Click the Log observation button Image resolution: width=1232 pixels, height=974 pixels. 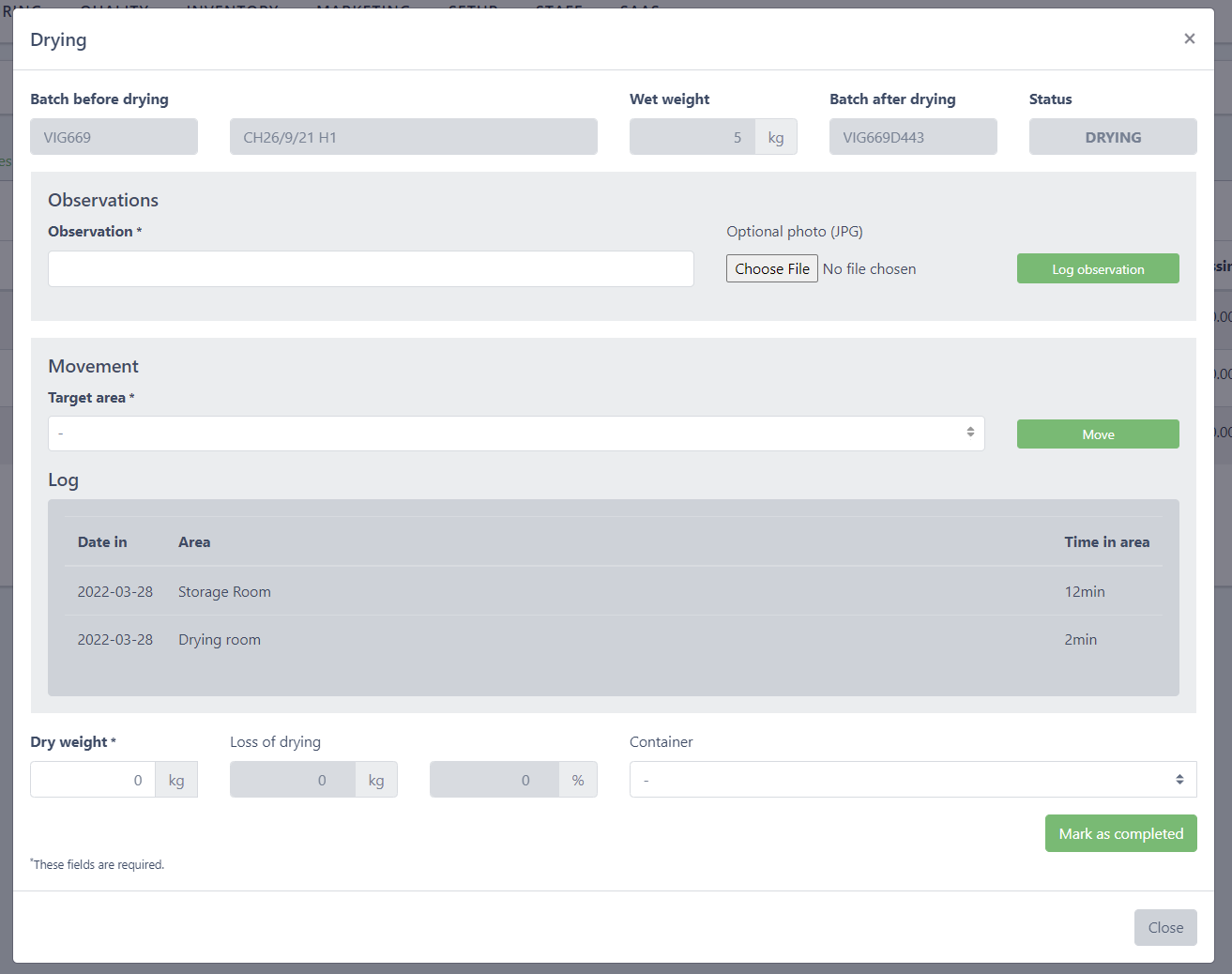1097,269
